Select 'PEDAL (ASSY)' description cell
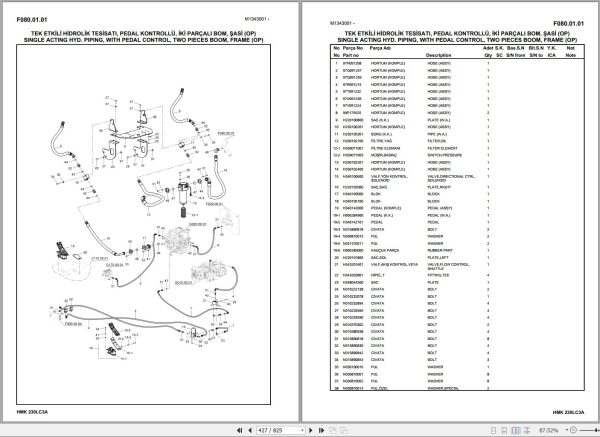The height and width of the screenshot is (437, 600). (440, 208)
